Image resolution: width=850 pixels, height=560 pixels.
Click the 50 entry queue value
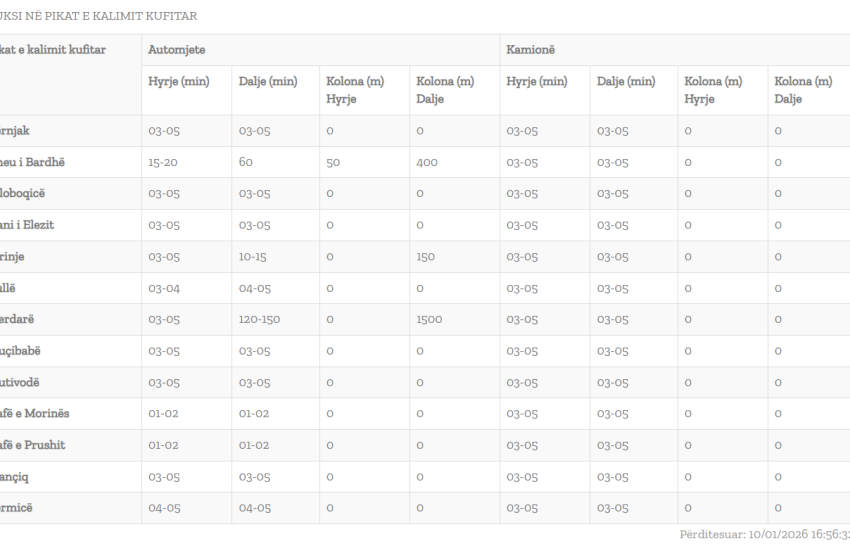pos(333,162)
